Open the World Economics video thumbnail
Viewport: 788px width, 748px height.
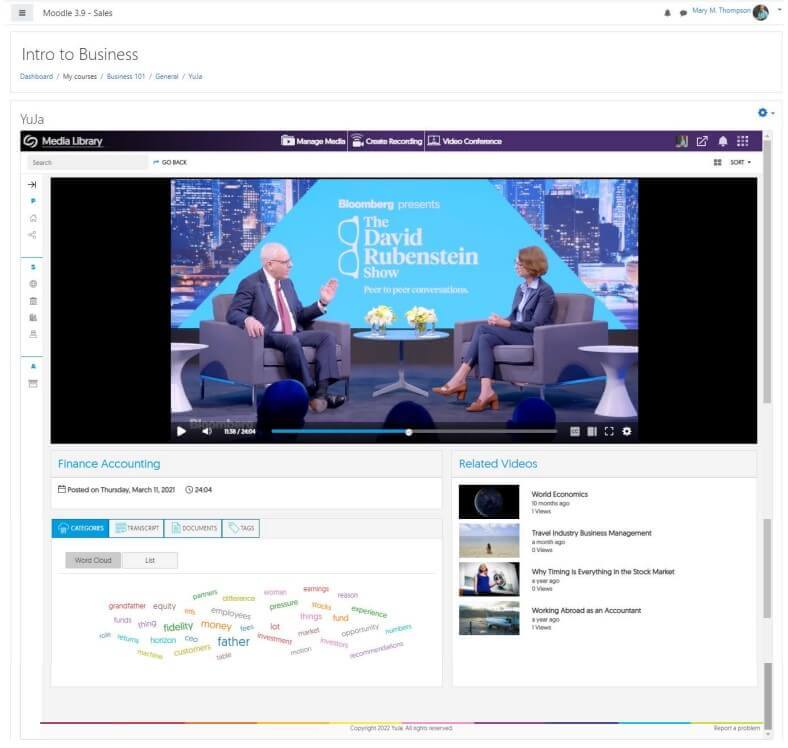(x=489, y=502)
